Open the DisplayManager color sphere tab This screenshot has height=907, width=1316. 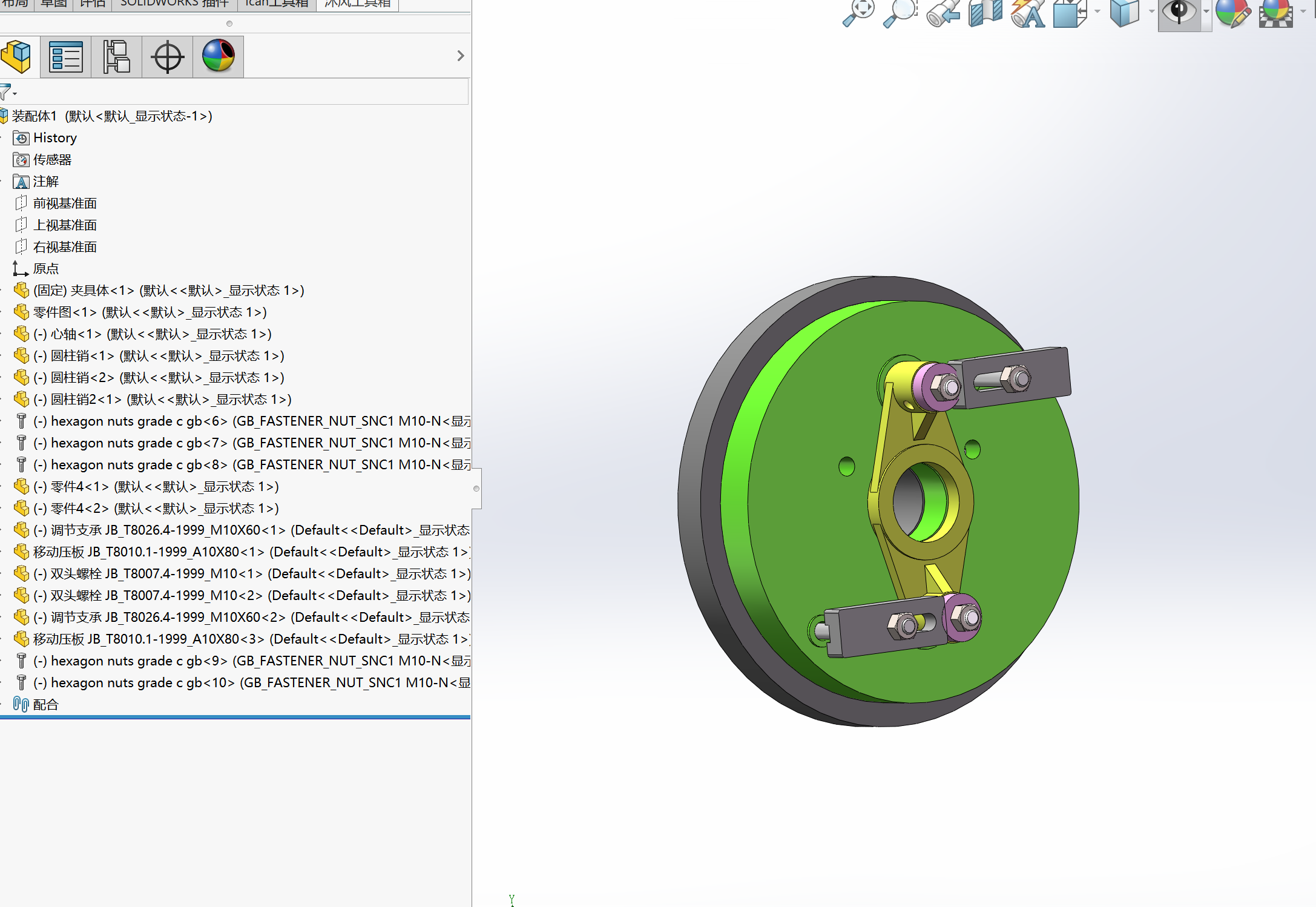point(219,57)
